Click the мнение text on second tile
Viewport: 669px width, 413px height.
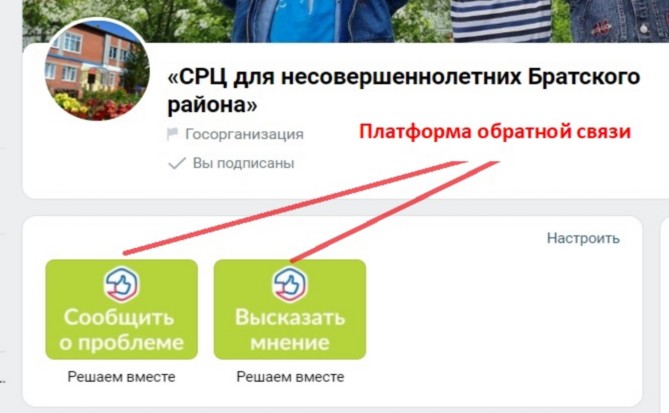(290, 343)
